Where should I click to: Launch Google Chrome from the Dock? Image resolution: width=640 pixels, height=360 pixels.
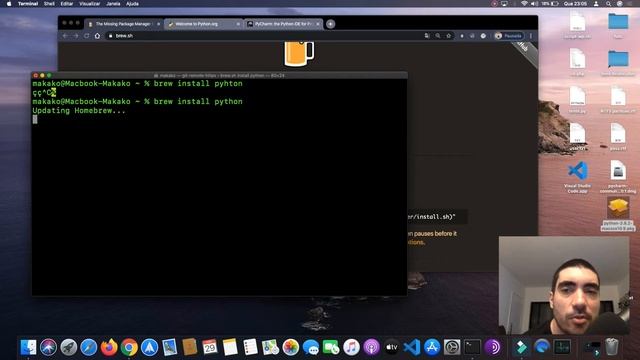pyautogui.click(x=129, y=347)
